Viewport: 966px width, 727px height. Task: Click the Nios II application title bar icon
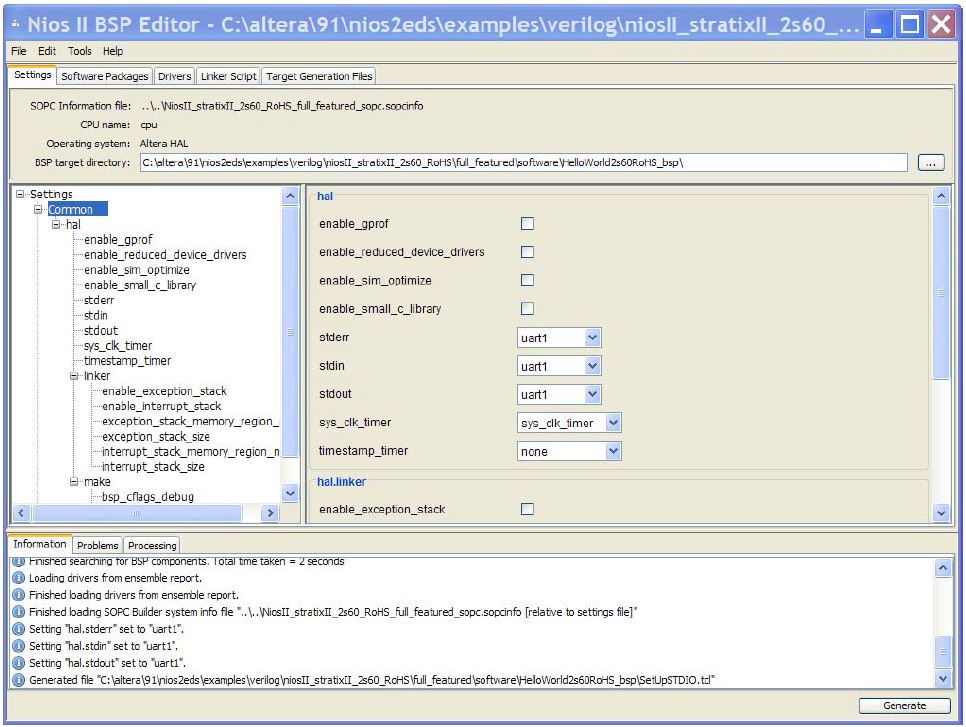[x=15, y=24]
